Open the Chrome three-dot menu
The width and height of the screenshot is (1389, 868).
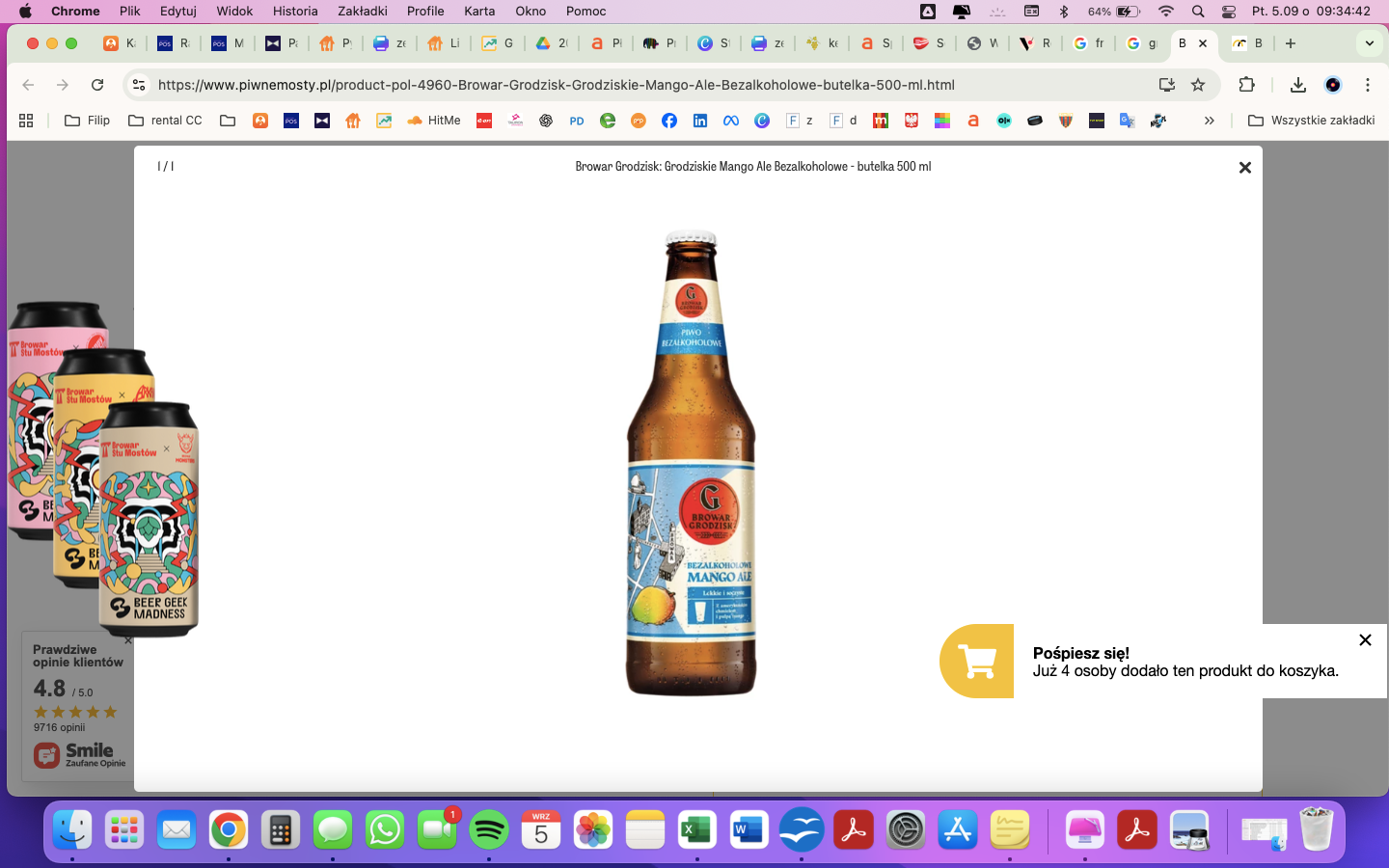coord(1367,85)
